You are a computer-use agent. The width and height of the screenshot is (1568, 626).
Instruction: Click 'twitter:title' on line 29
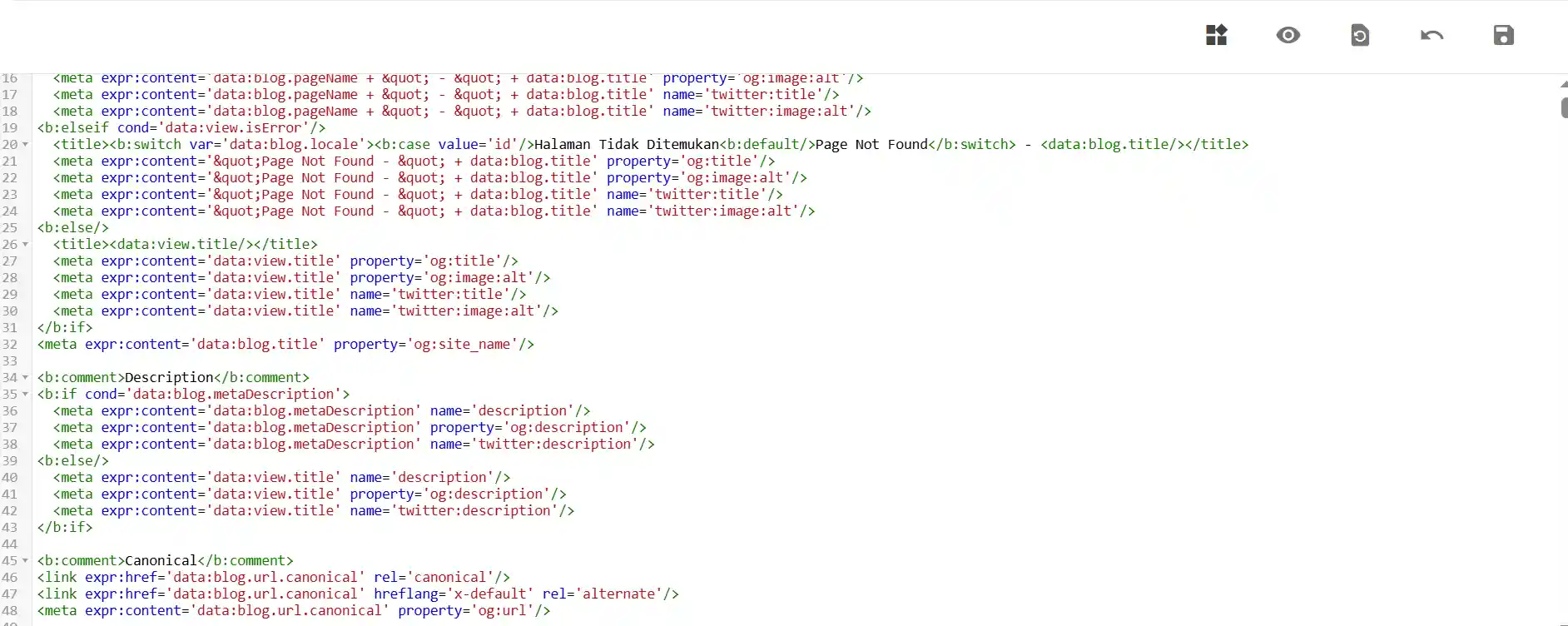[450, 295]
